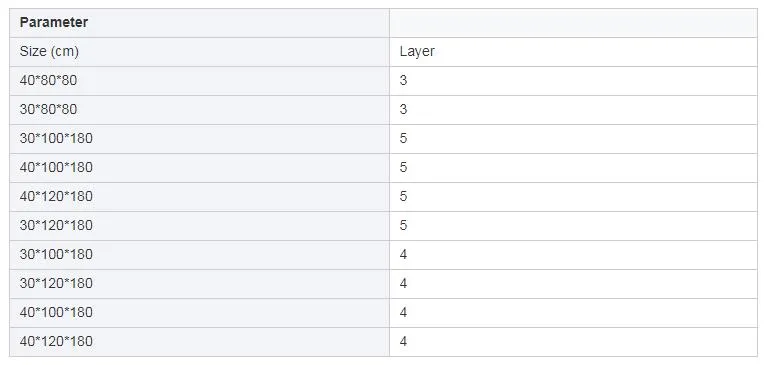The image size is (780, 365).
Task: Click the empty header cell beside Parameter
Action: tap(573, 23)
